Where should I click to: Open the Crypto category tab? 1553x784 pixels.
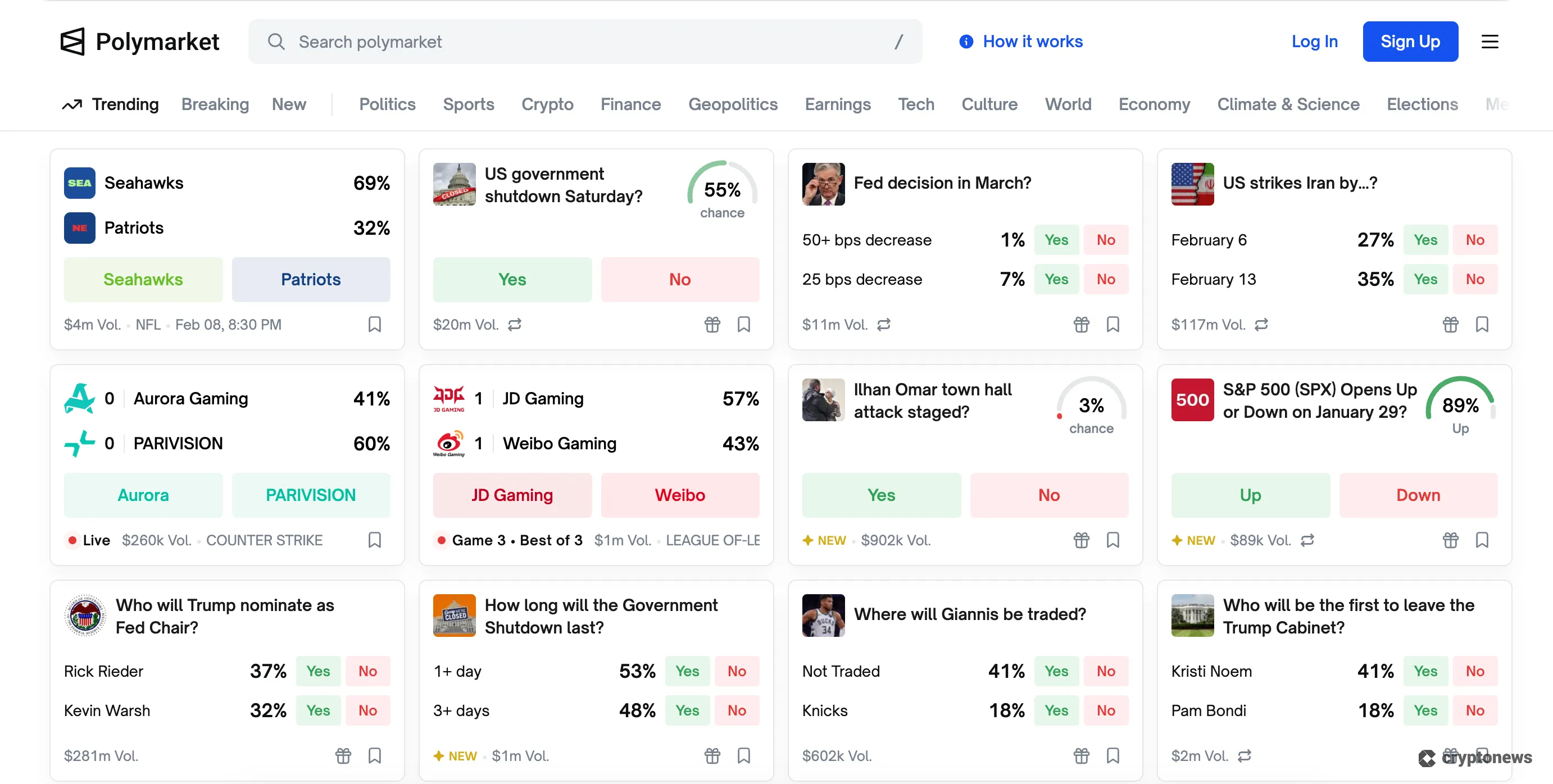point(547,104)
